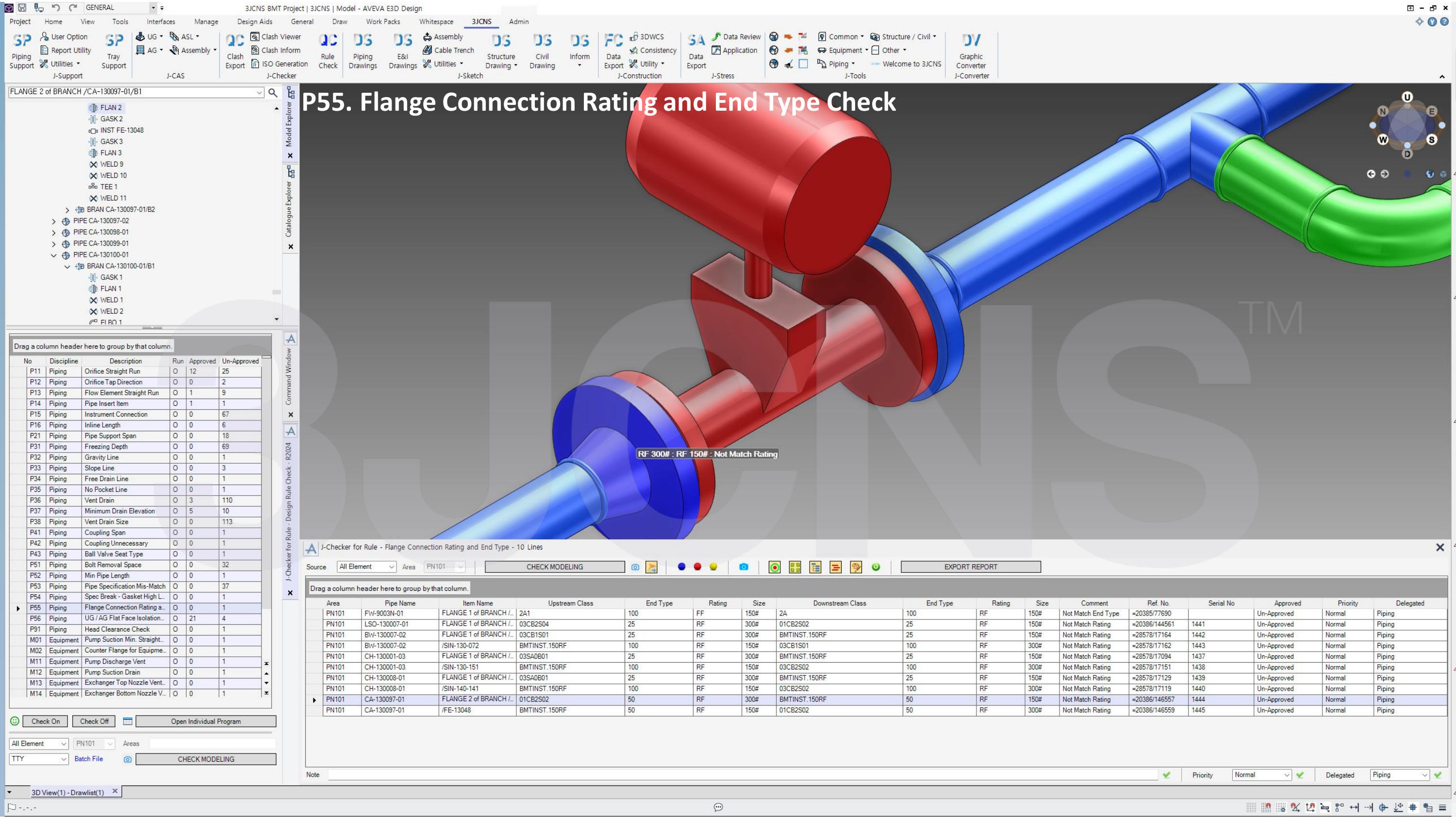Screen dimensions: 1456x819
Task: Collapse PIPE CA-130100-01 tree node
Action: coord(54,255)
